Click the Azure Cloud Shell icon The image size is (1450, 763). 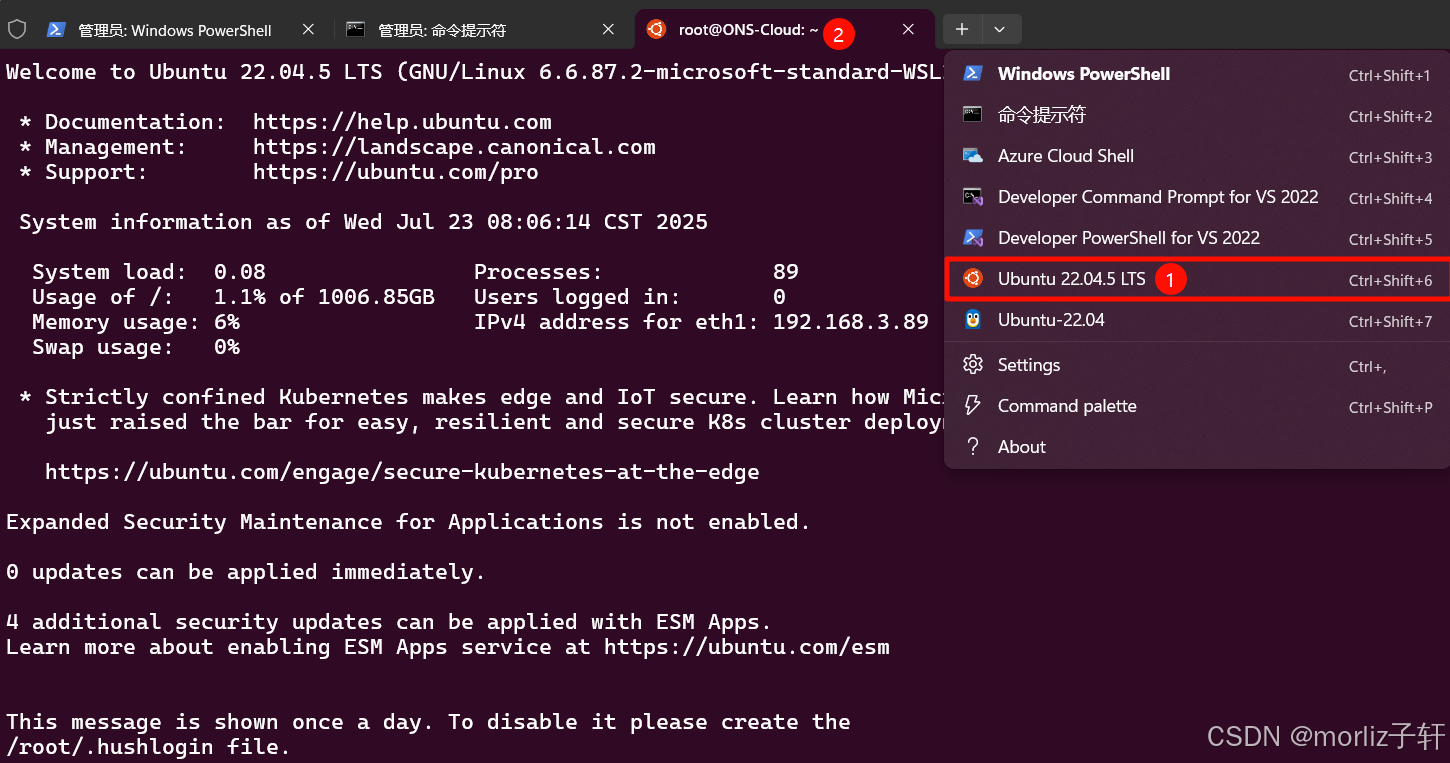972,155
